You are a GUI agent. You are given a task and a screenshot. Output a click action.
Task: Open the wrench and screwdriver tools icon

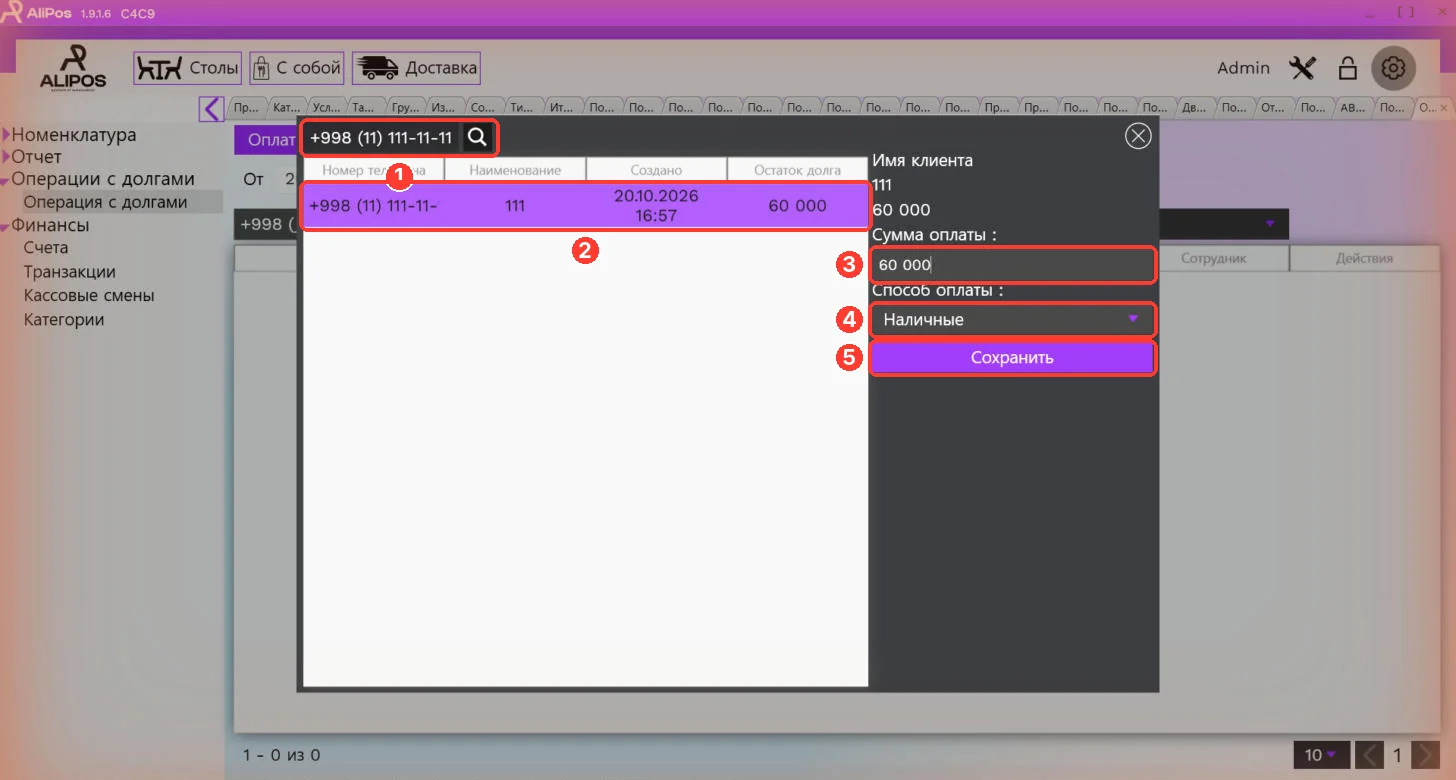pyautogui.click(x=1303, y=68)
